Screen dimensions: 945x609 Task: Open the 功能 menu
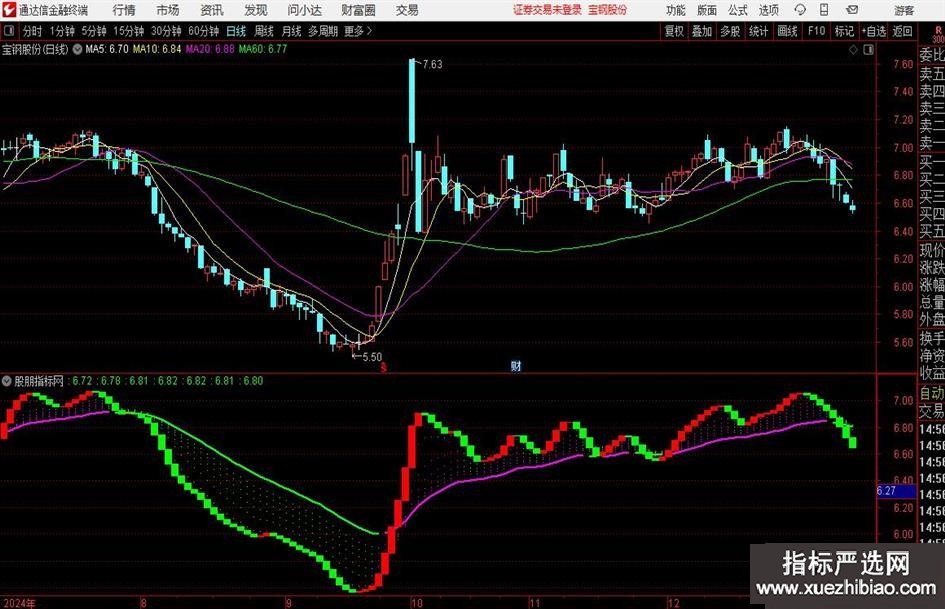676,10
